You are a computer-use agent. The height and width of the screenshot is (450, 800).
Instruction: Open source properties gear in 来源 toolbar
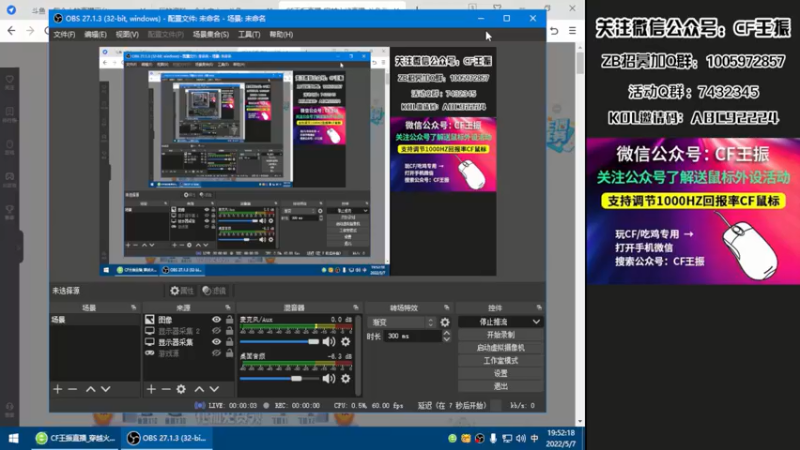coord(181,389)
